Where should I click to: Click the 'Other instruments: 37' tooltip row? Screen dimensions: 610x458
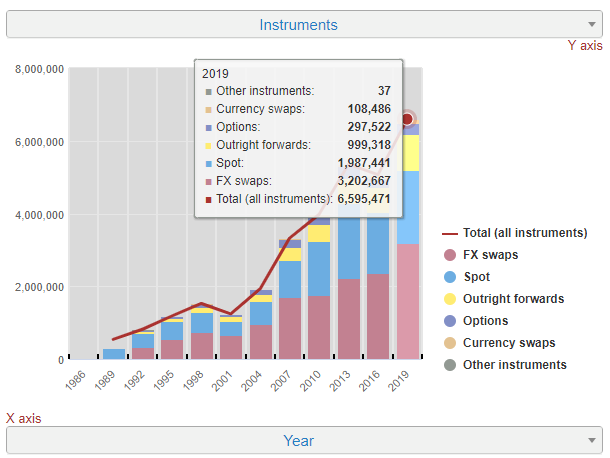[298, 91]
